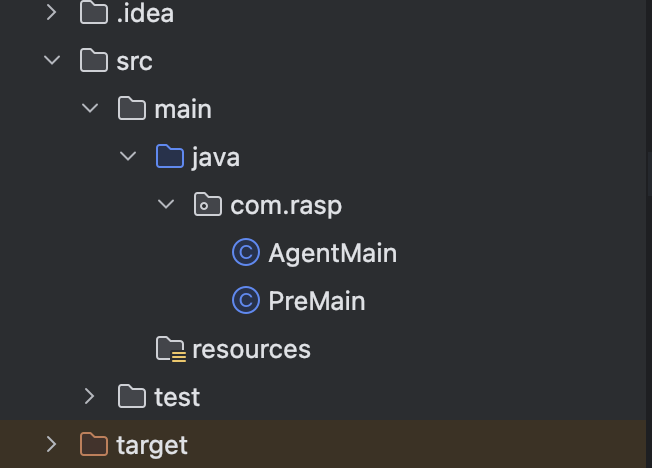Screen dimensions: 652x468
Task: Click the orange target folder icon
Action: tap(94, 444)
